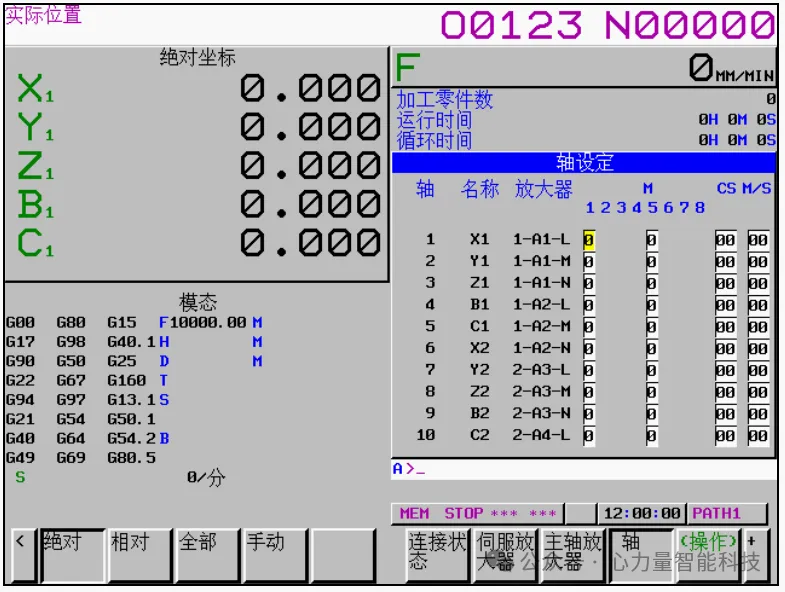
Task: Select the M/S field in C1 row
Action: tap(758, 327)
